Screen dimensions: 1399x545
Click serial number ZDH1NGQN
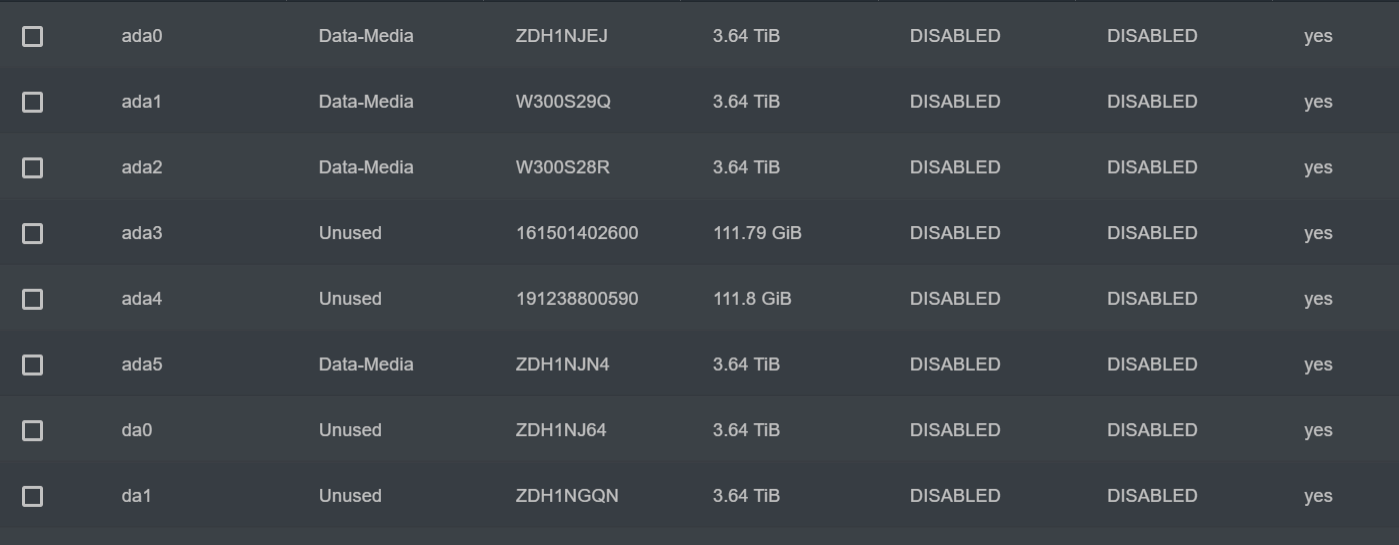click(567, 496)
